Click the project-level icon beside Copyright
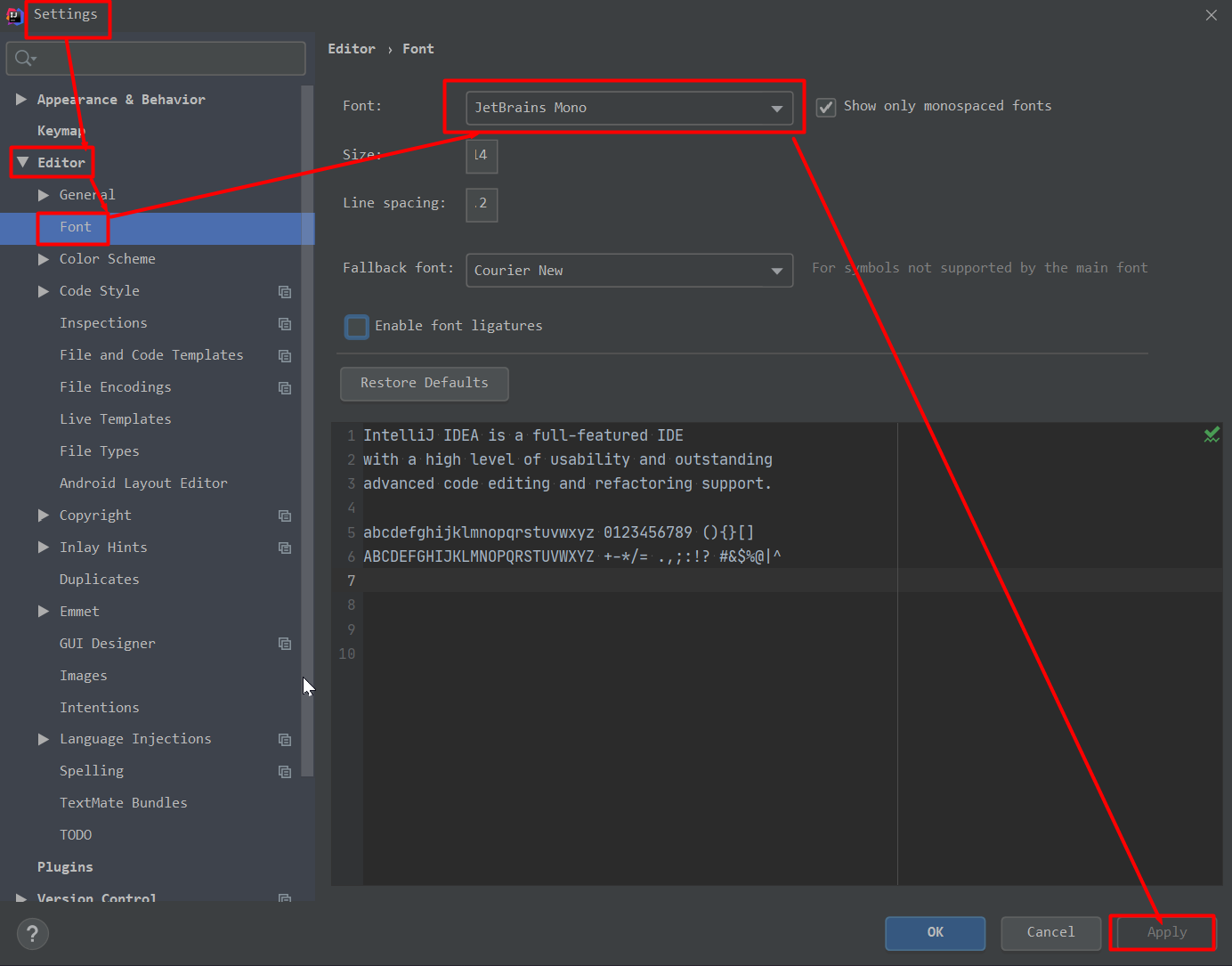Viewport: 1232px width, 966px height. click(285, 516)
